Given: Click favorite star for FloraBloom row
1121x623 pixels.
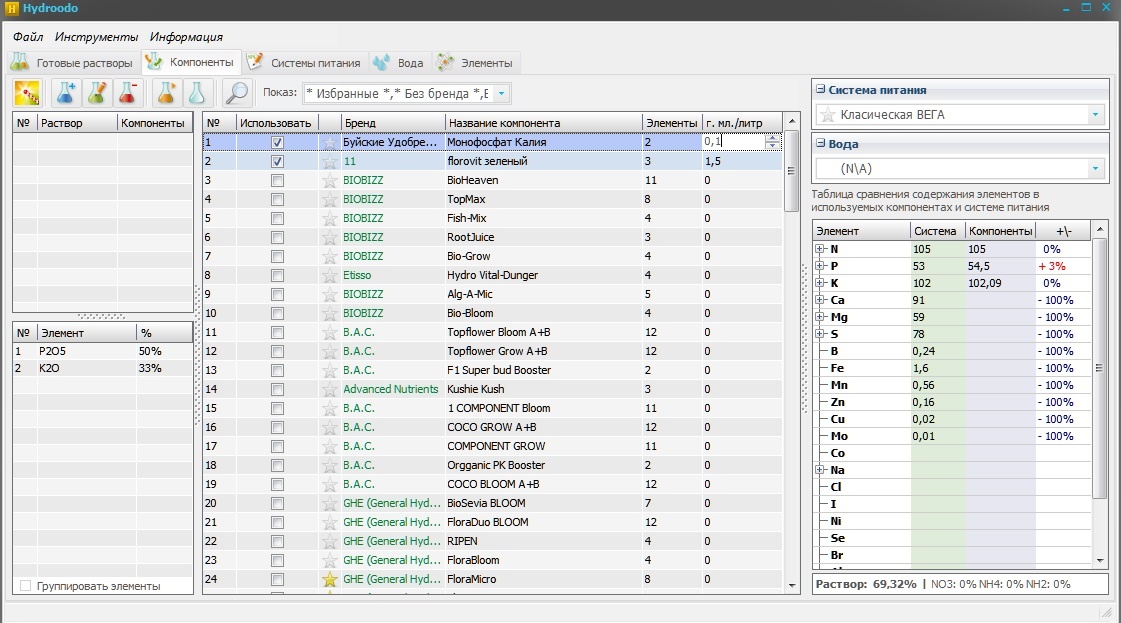Looking at the screenshot, I should (329, 560).
